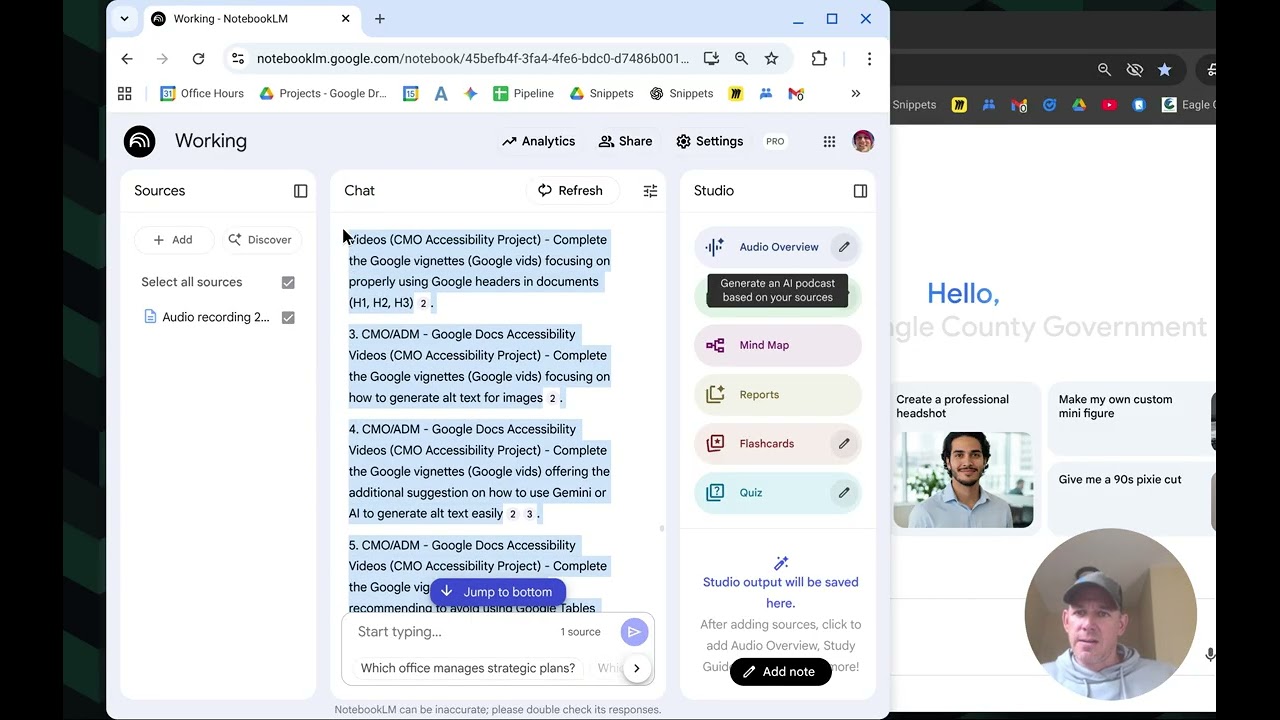Select suggestion Which office manages strategic plans?

(468, 668)
